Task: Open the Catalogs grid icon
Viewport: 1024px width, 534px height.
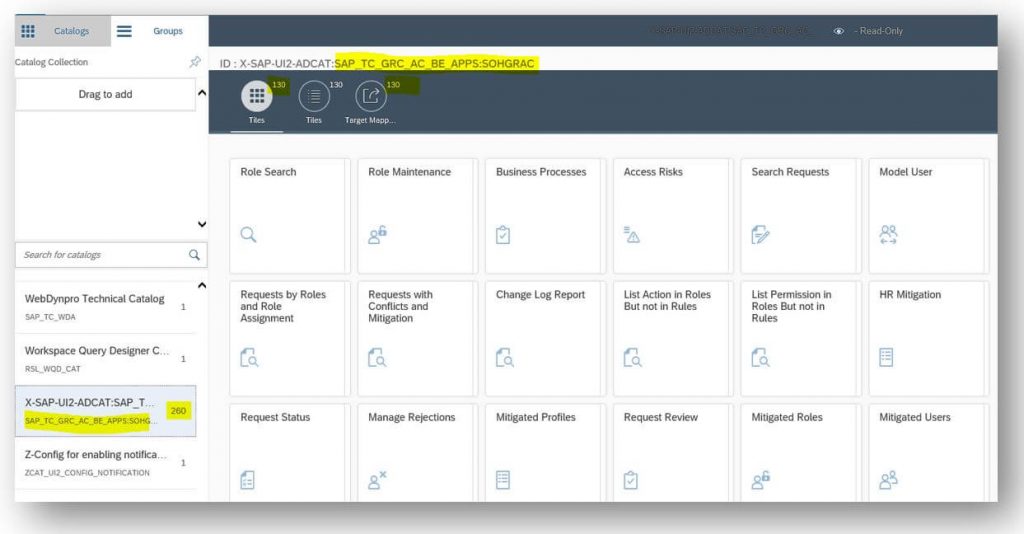Action: [28, 31]
